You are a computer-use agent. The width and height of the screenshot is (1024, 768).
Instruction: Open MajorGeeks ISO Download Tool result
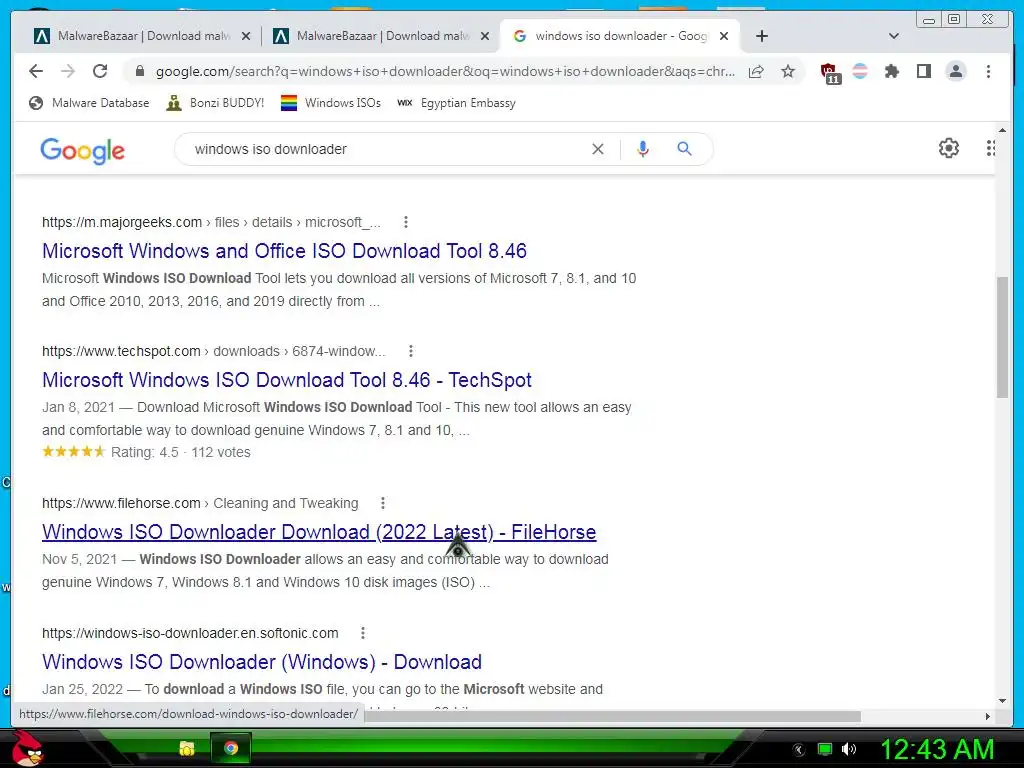click(x=284, y=251)
